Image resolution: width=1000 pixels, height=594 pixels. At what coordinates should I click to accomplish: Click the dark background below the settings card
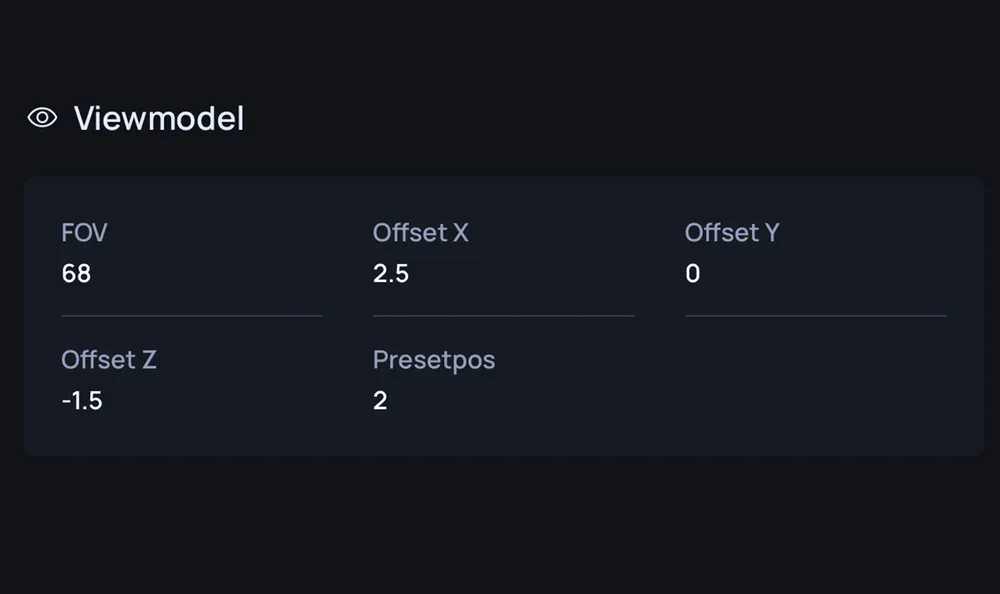coord(500,524)
